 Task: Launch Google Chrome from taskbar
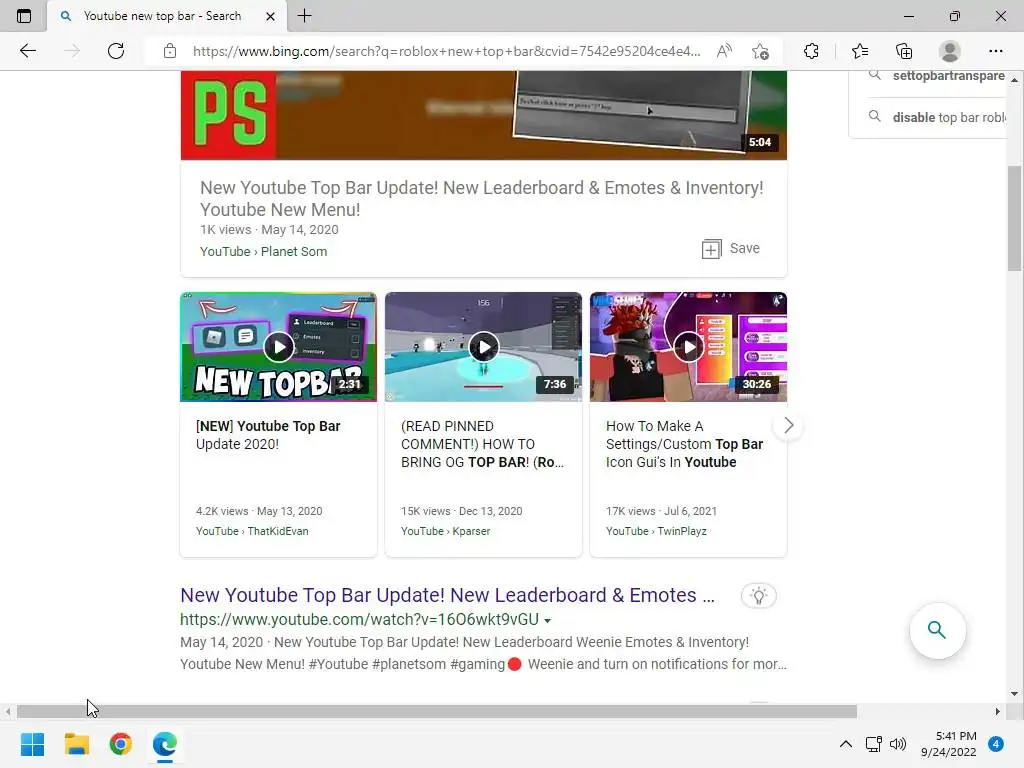click(121, 744)
